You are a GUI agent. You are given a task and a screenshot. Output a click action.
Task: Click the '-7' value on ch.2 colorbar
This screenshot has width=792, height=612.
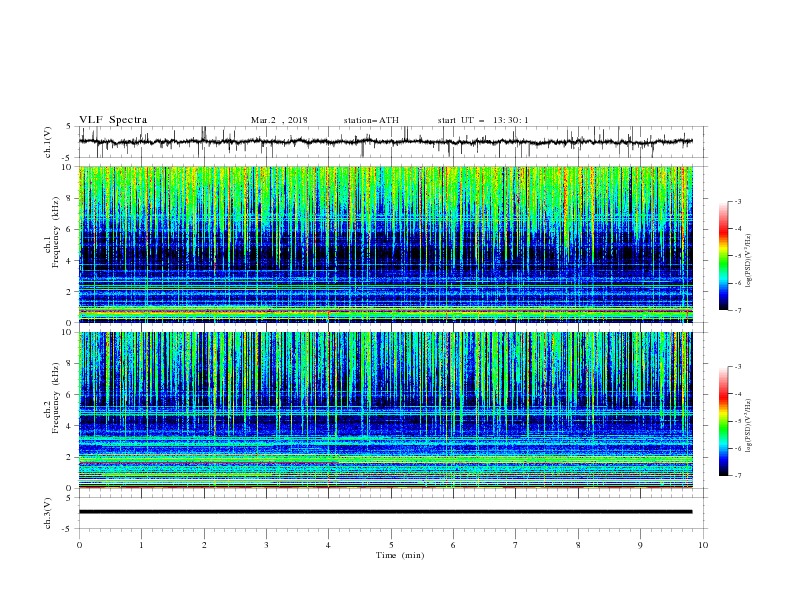click(737, 475)
